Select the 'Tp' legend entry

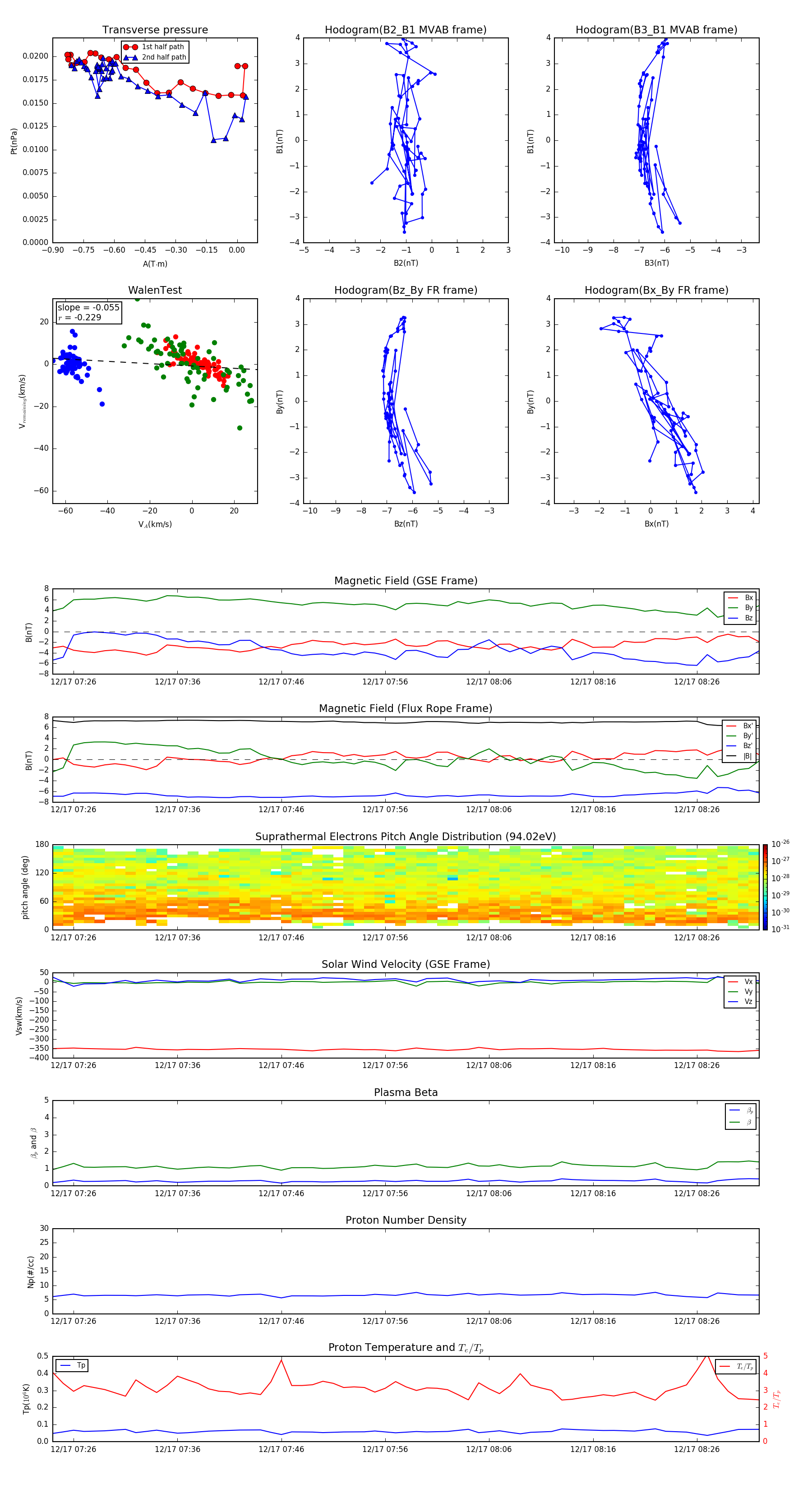coord(72,1365)
